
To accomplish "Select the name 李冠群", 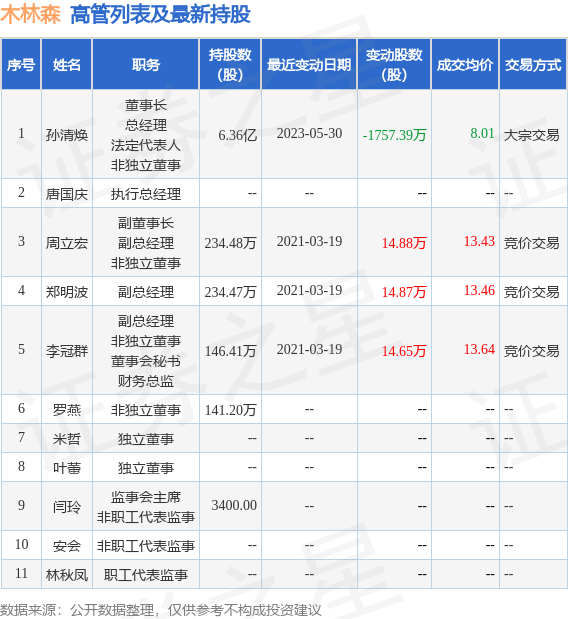I will tap(67, 351).
